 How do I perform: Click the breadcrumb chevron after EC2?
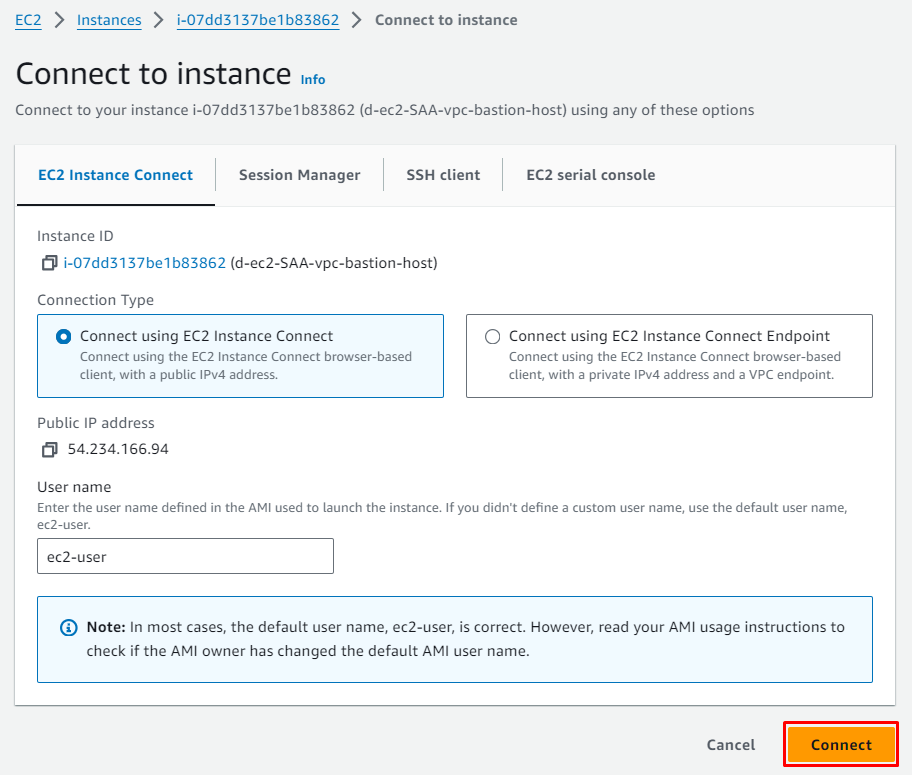pos(59,20)
